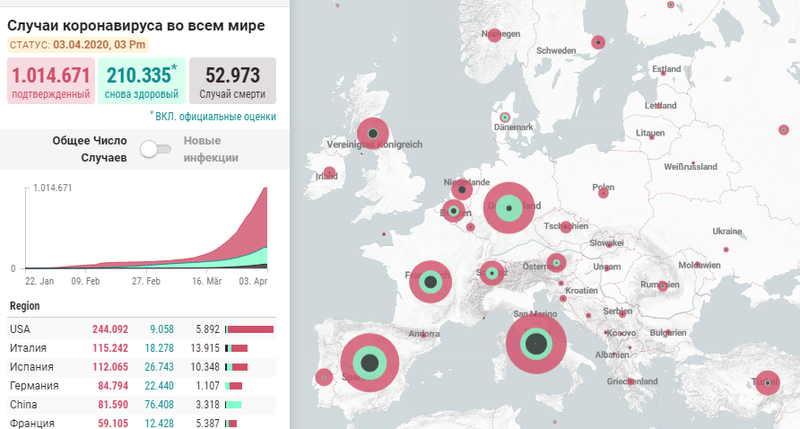This screenshot has width=800, height=429.
Task: Click the Italy case bubble on map
Action: 536,344
